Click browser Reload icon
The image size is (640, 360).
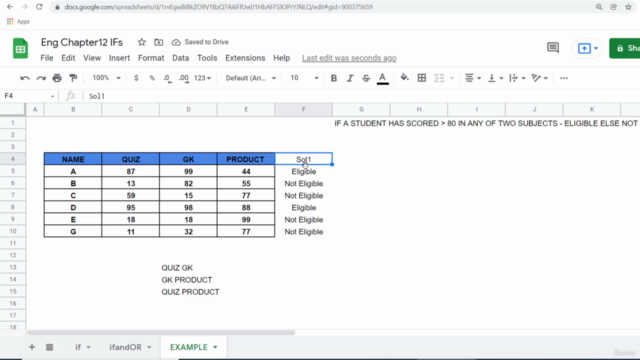point(39,7)
